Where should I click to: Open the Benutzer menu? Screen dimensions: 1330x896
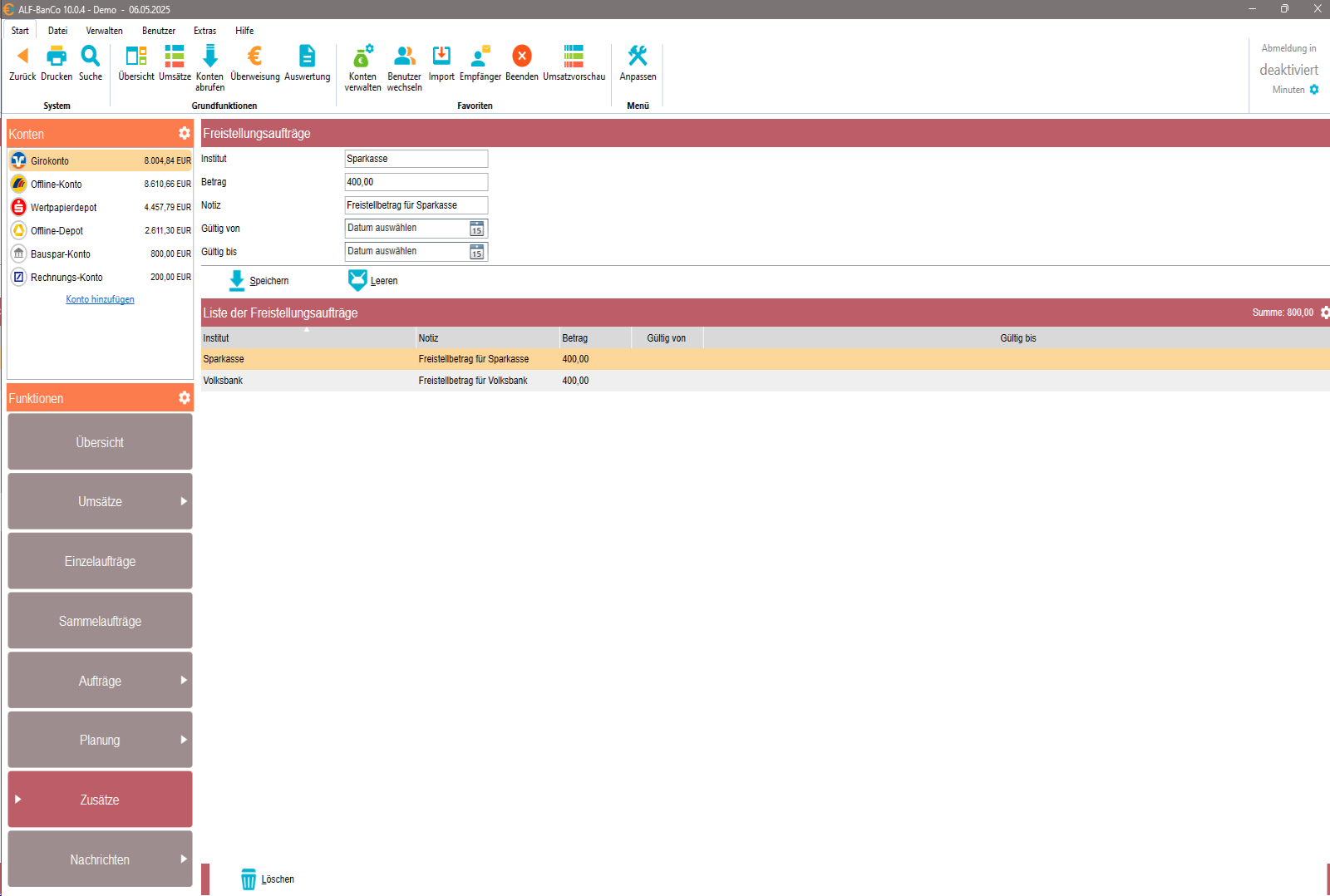click(159, 31)
